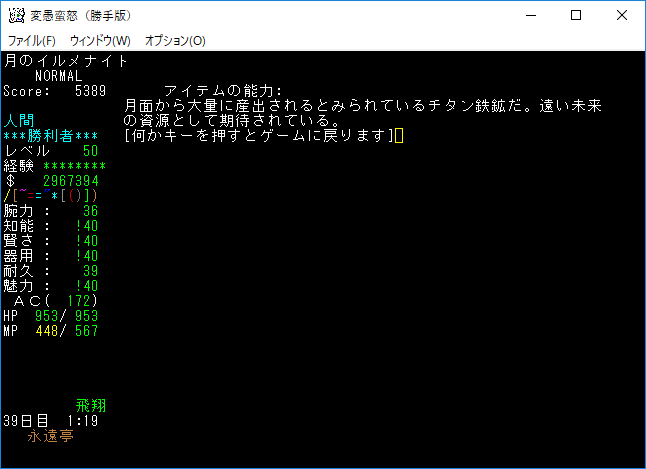Open the ファイル(F) menu
This screenshot has width=646, height=469.
tap(32, 41)
